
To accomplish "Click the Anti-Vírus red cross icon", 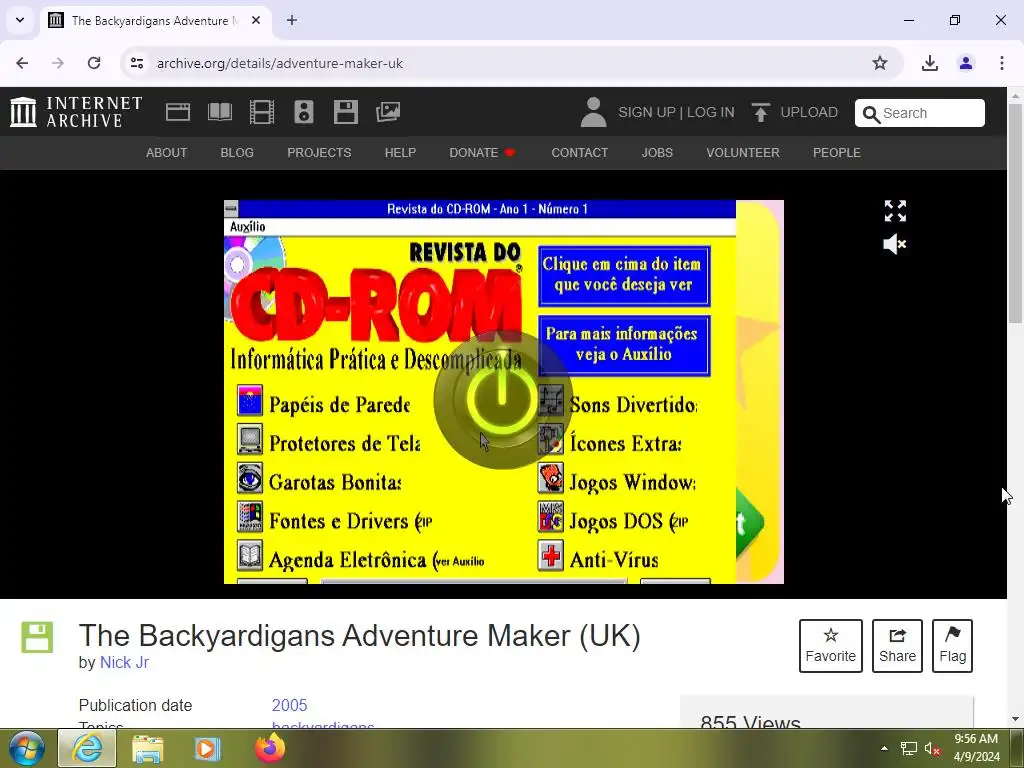I will 551,556.
